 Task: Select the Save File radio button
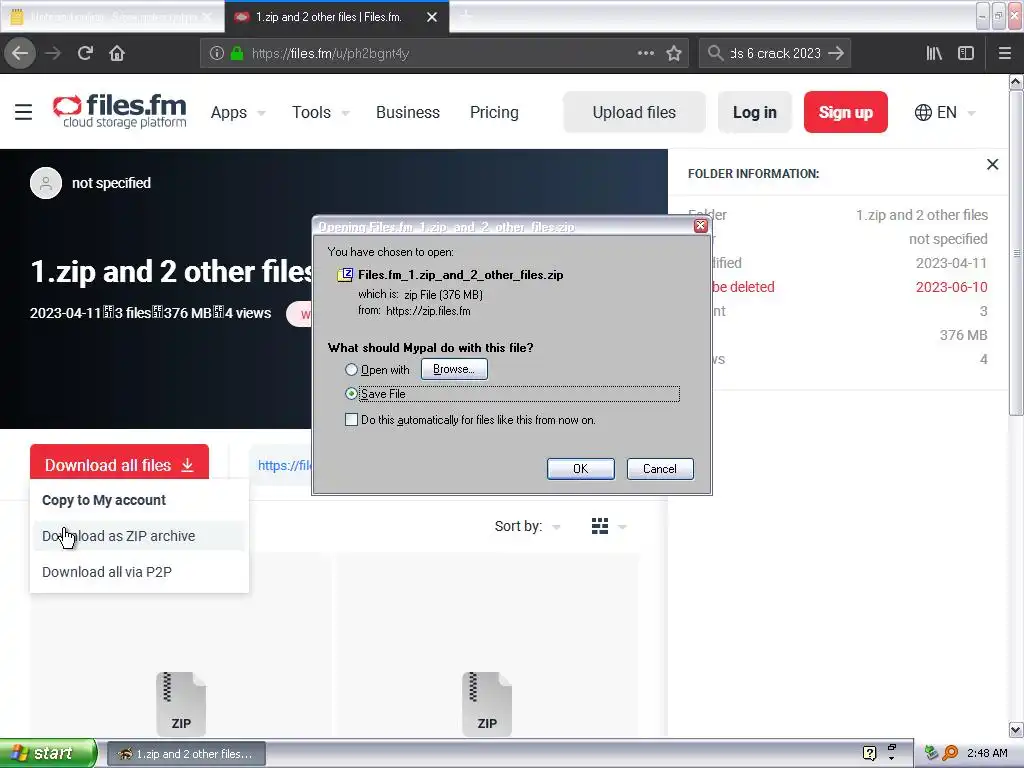(351, 394)
